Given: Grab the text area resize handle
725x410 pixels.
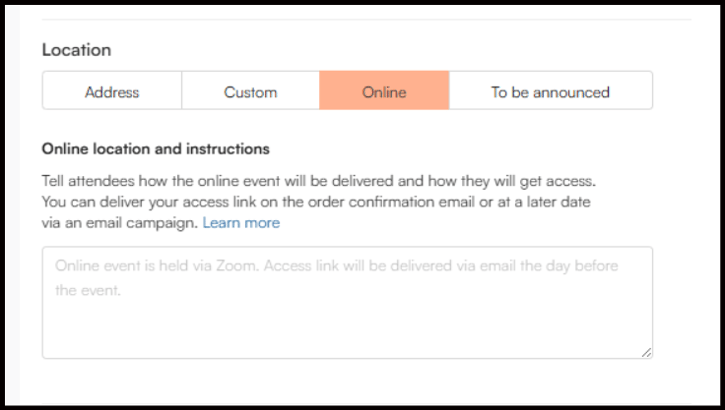Looking at the screenshot, I should [x=646, y=352].
